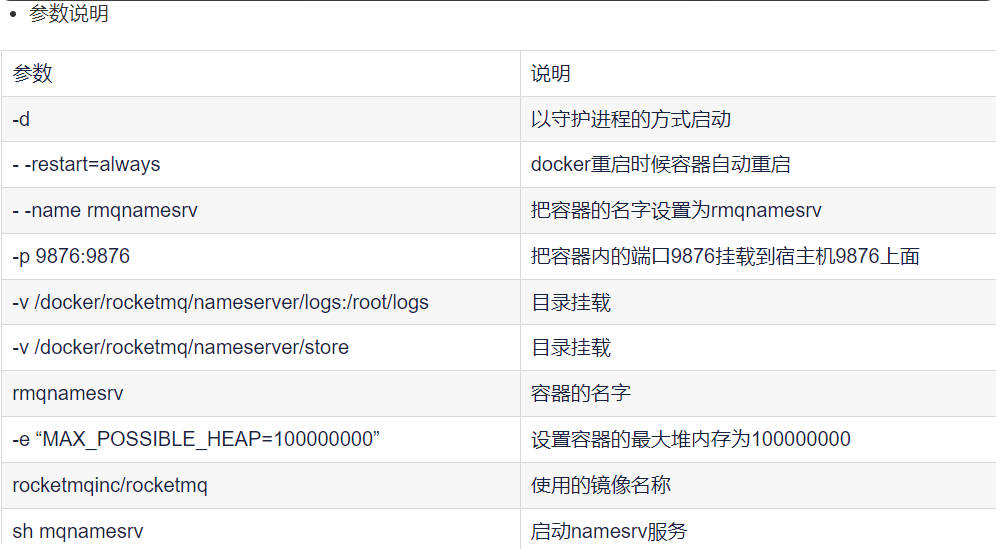Click the -p 9876:9876 parameter cell
This screenshot has height=549, width=996.
pyautogui.click(x=260, y=256)
